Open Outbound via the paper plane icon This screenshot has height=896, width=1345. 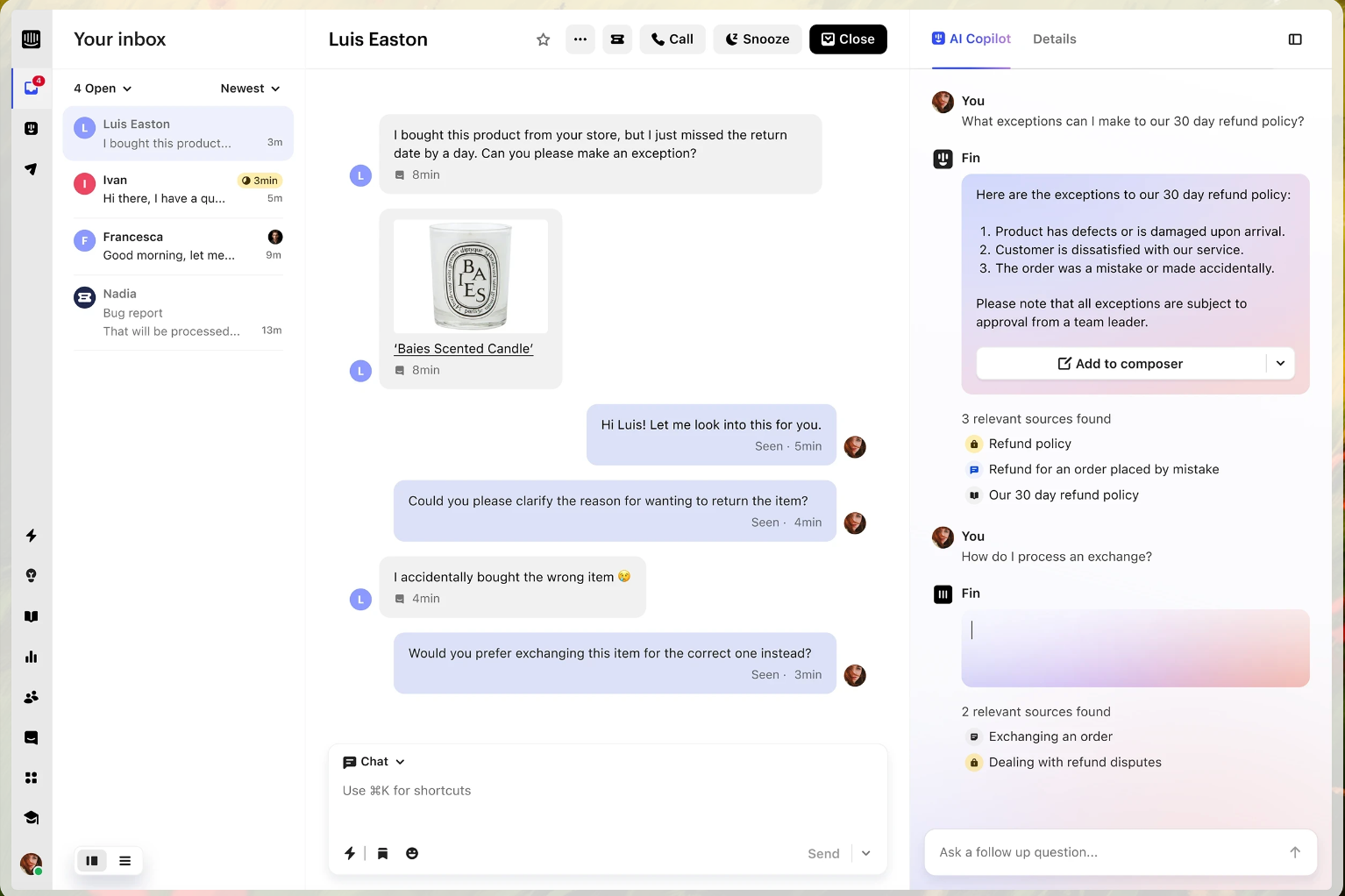pos(32,168)
